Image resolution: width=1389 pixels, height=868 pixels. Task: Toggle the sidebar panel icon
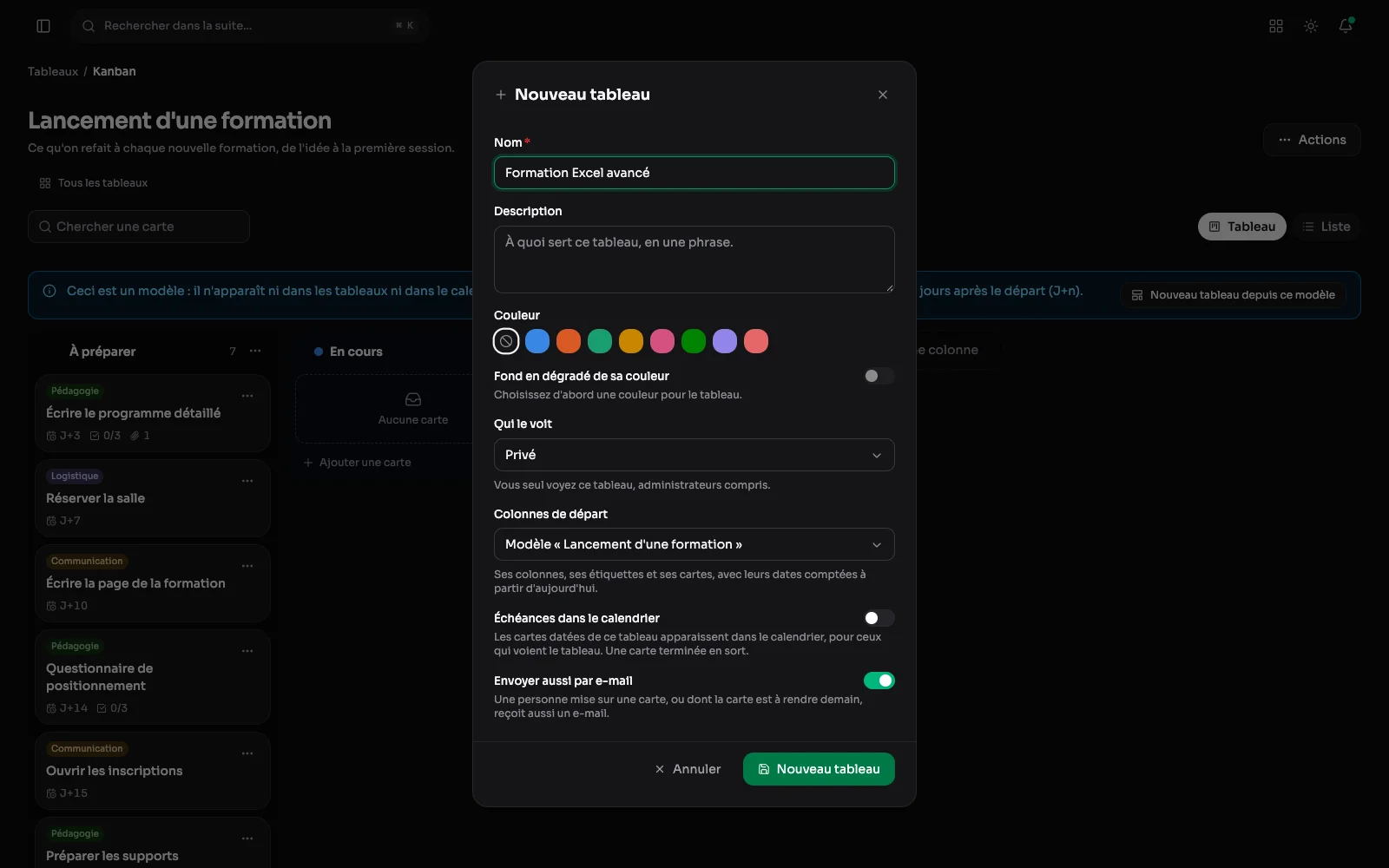[x=43, y=26]
